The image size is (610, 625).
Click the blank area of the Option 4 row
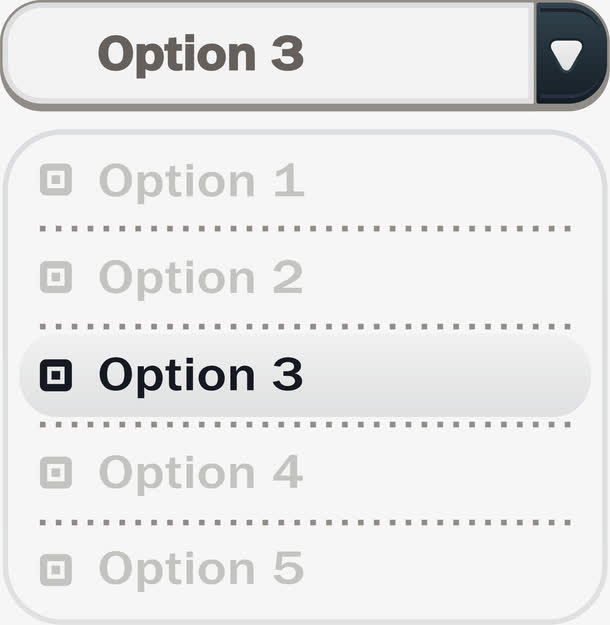pos(439,474)
